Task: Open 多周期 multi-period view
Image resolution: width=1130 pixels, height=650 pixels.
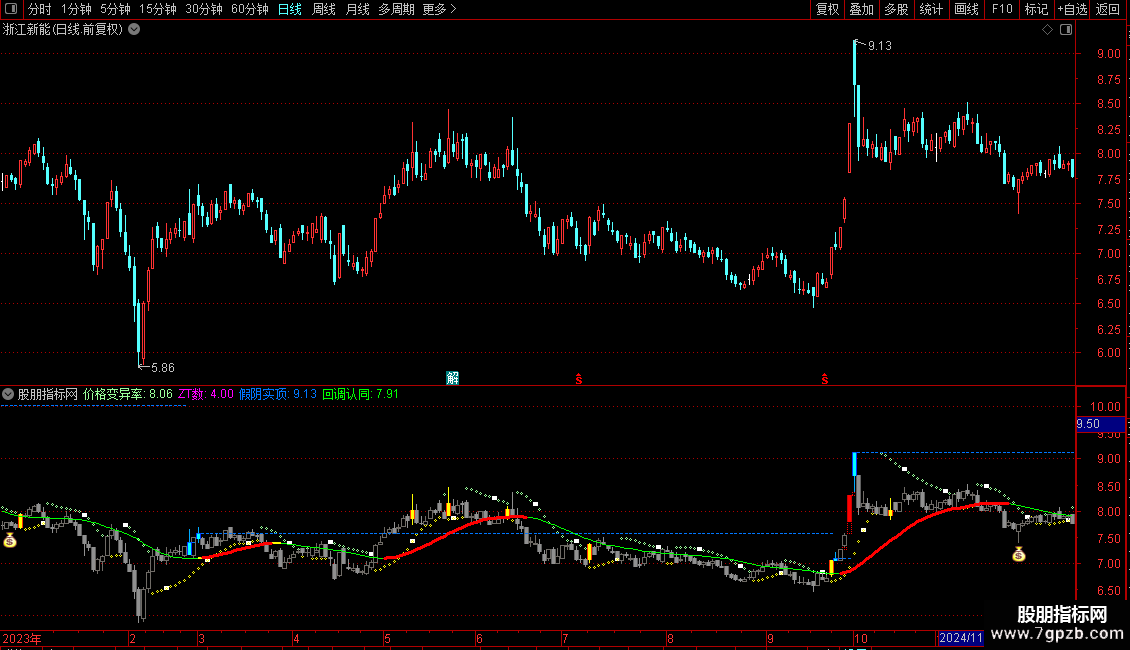Action: click(396, 9)
